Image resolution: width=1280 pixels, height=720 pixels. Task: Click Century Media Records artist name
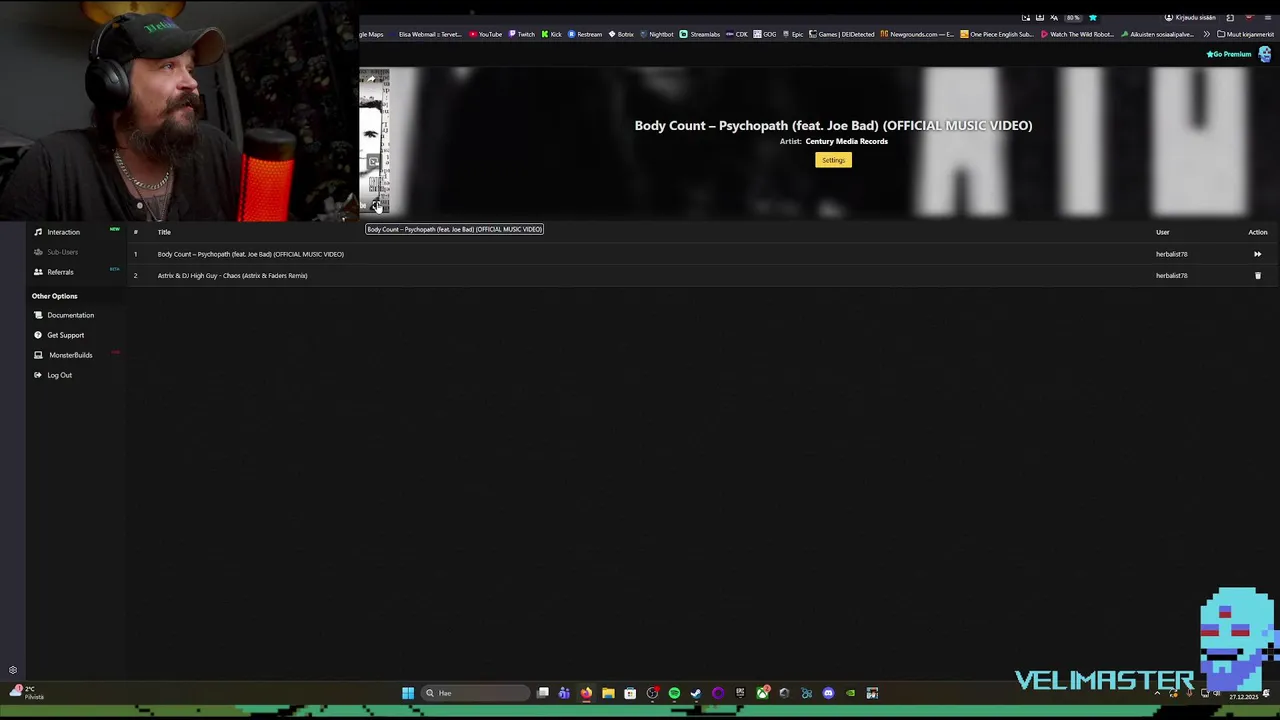(x=846, y=141)
